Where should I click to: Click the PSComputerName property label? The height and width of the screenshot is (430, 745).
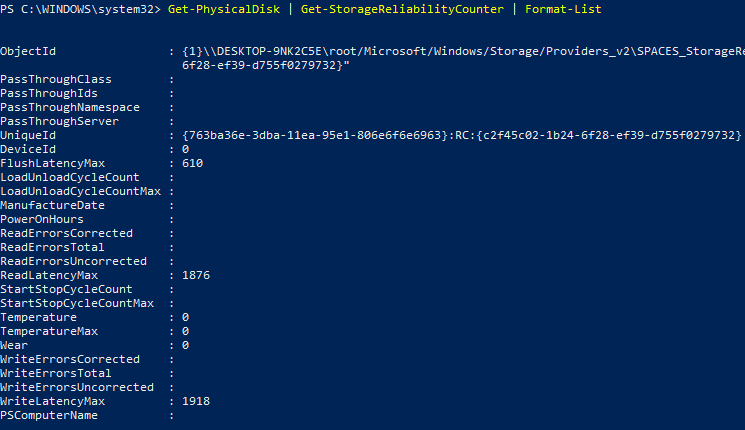49,415
